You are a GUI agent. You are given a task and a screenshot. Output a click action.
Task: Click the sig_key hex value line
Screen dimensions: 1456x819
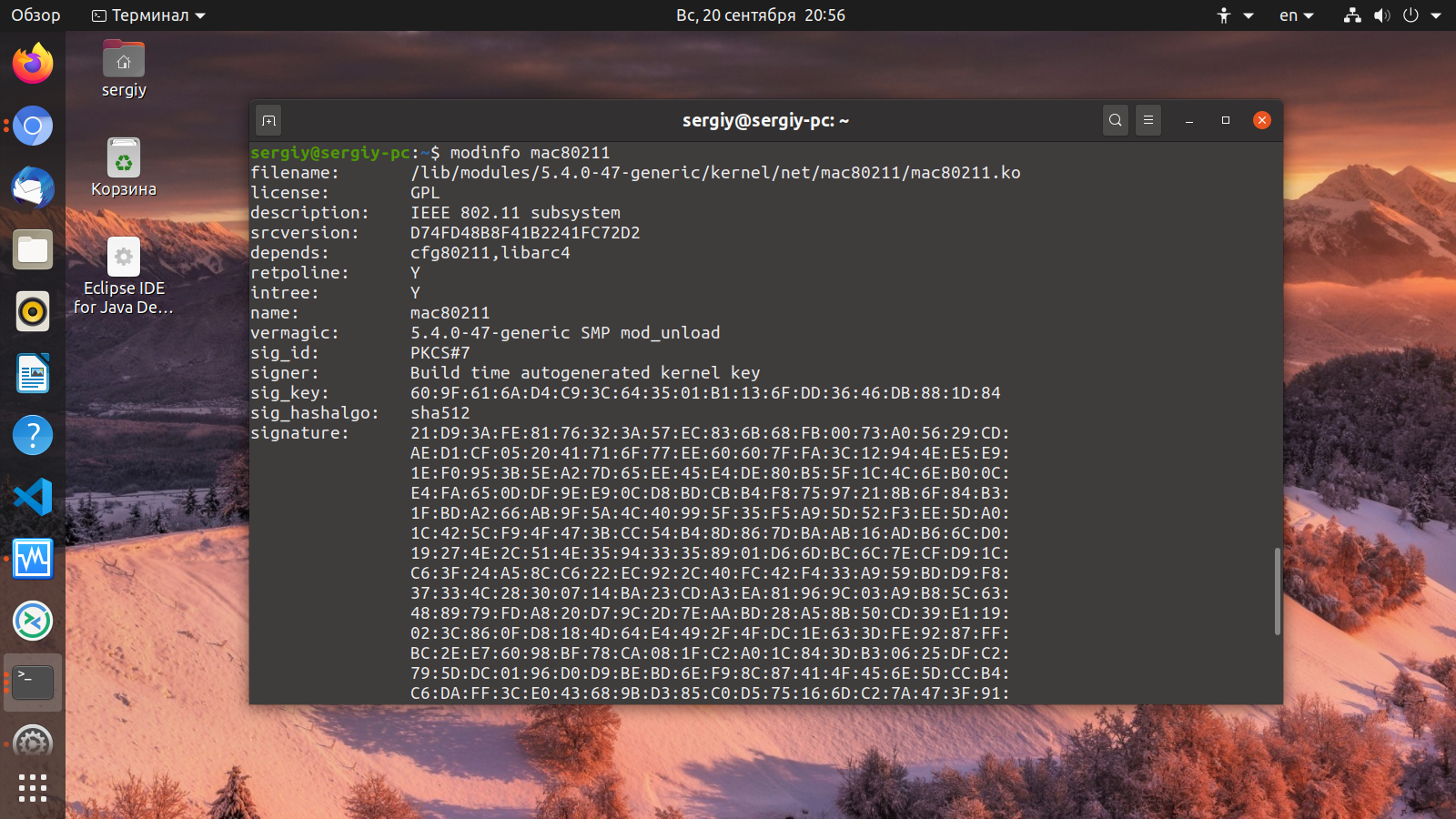[705, 393]
